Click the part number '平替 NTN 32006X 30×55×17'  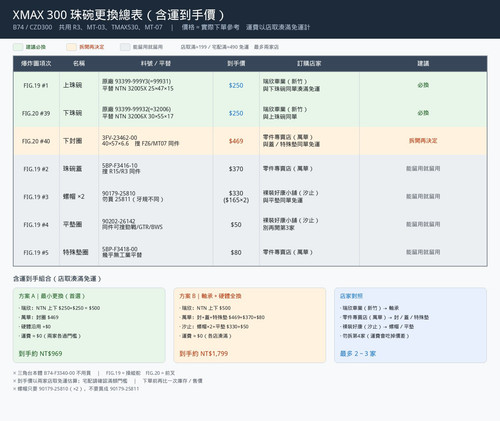coord(138,116)
